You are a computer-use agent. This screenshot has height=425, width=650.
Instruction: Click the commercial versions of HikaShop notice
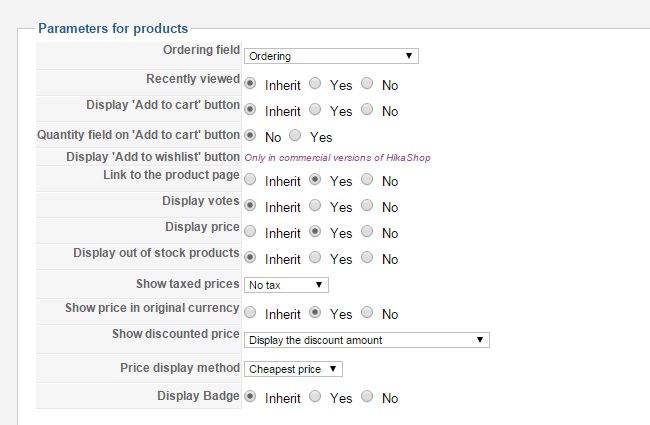337,158
